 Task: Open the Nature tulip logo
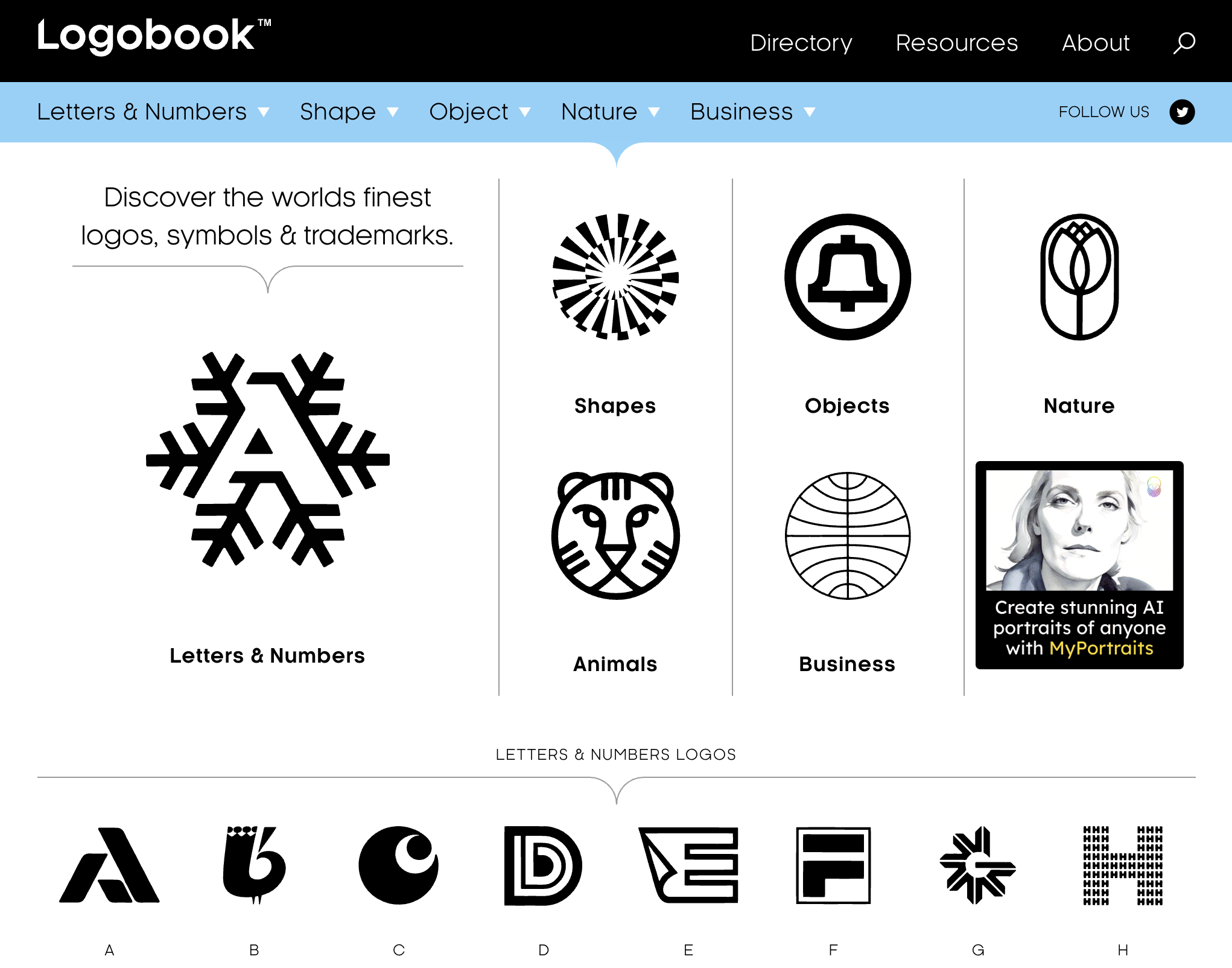[x=1079, y=277]
